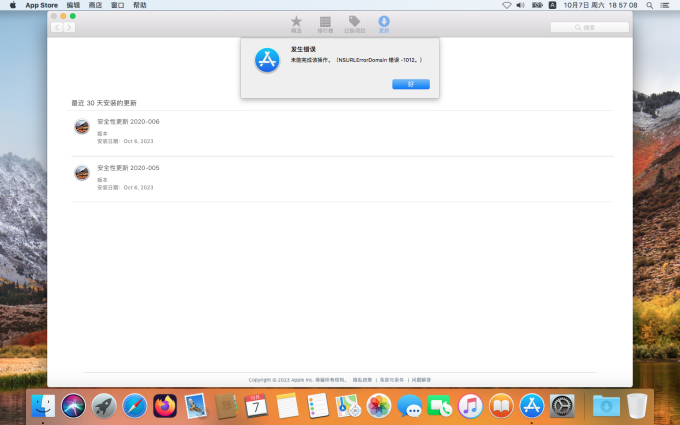
Task: Open Safari from the Dock
Action: pos(134,406)
